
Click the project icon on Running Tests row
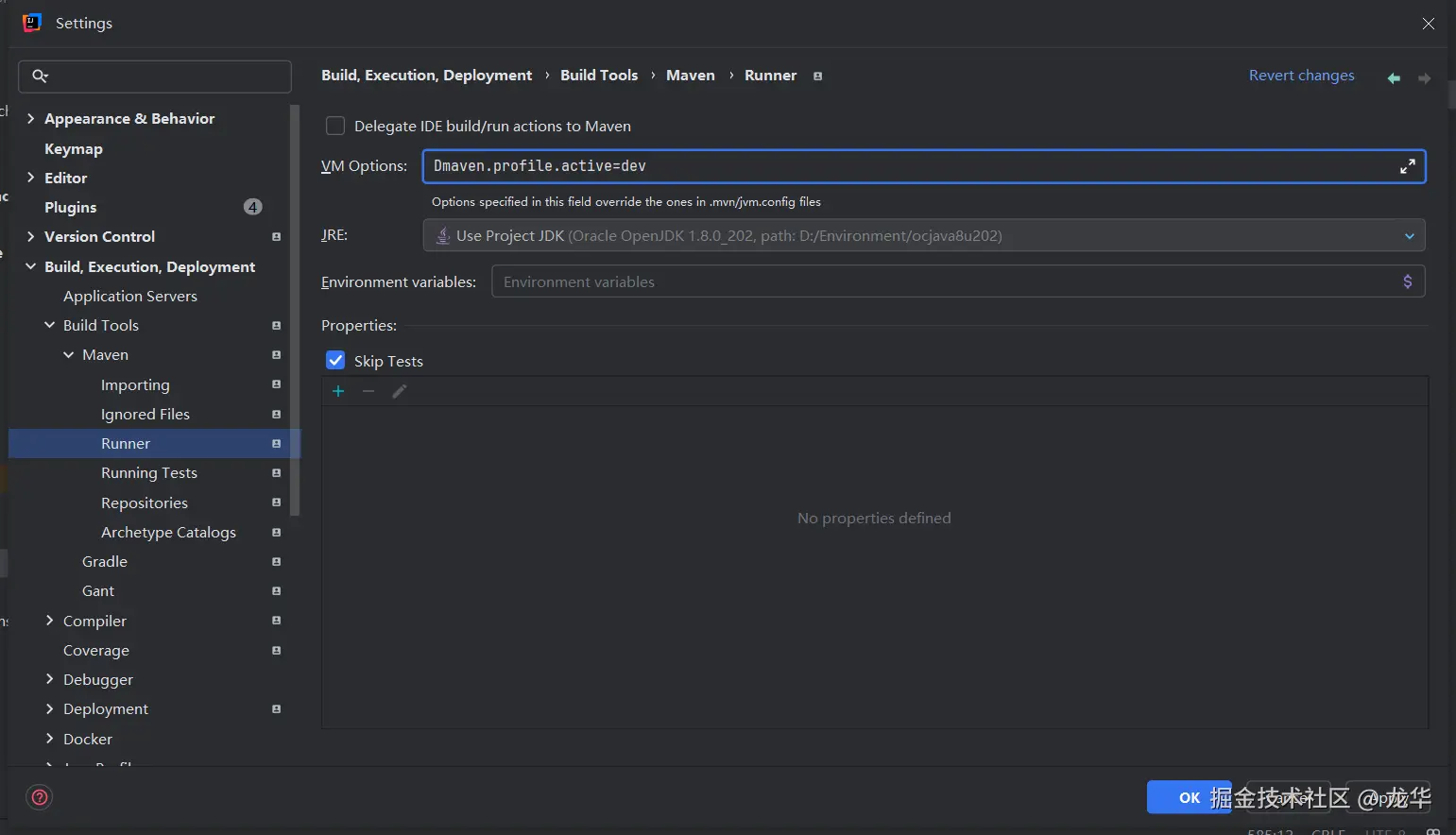tap(276, 473)
